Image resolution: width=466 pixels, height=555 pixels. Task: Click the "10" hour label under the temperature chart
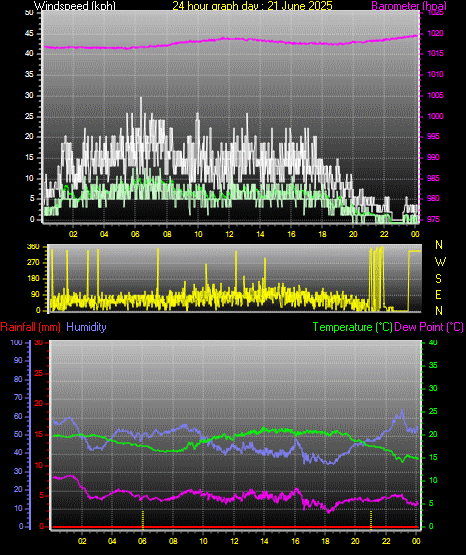tap(203, 541)
